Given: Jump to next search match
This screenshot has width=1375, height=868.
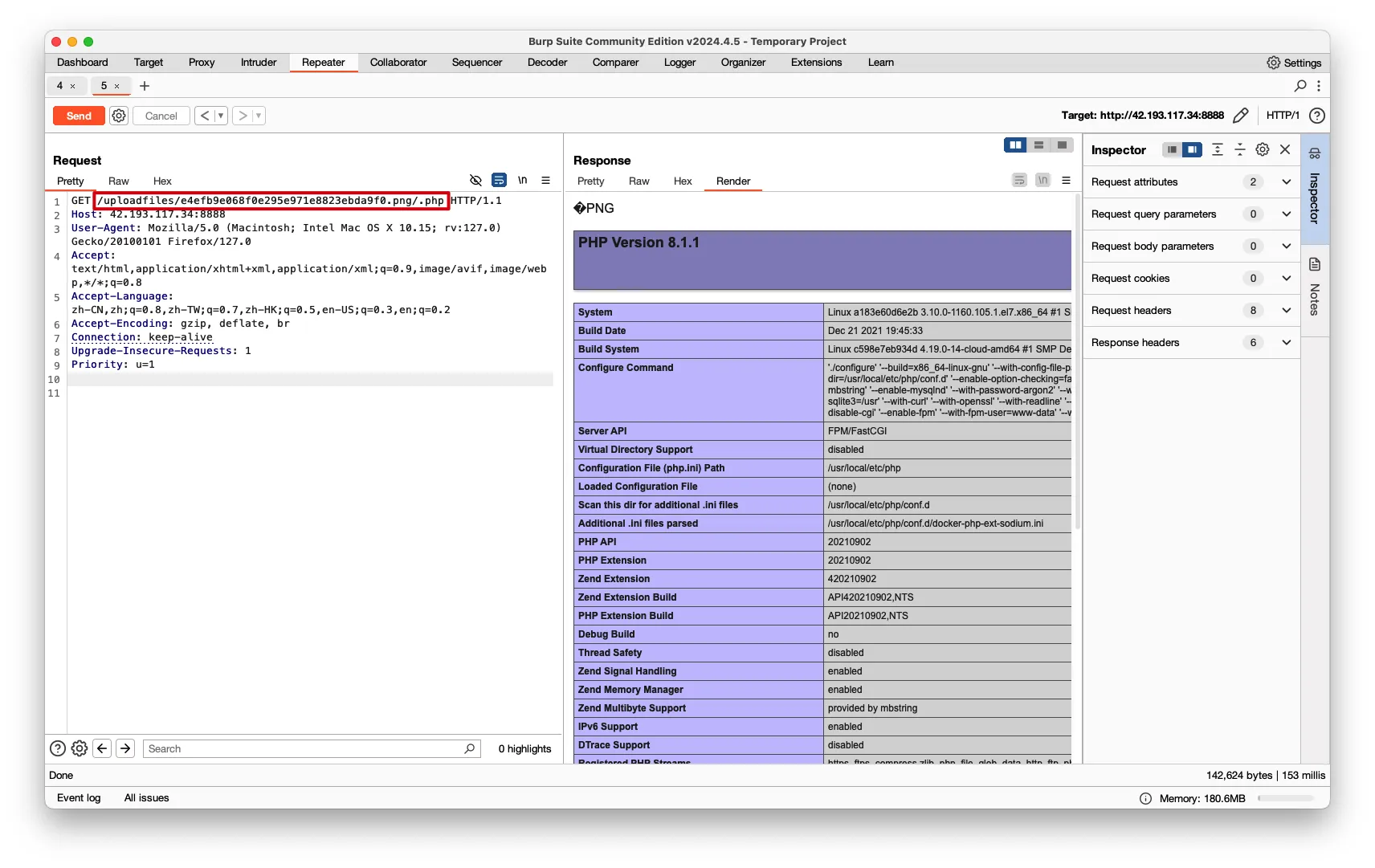Looking at the screenshot, I should [x=125, y=748].
